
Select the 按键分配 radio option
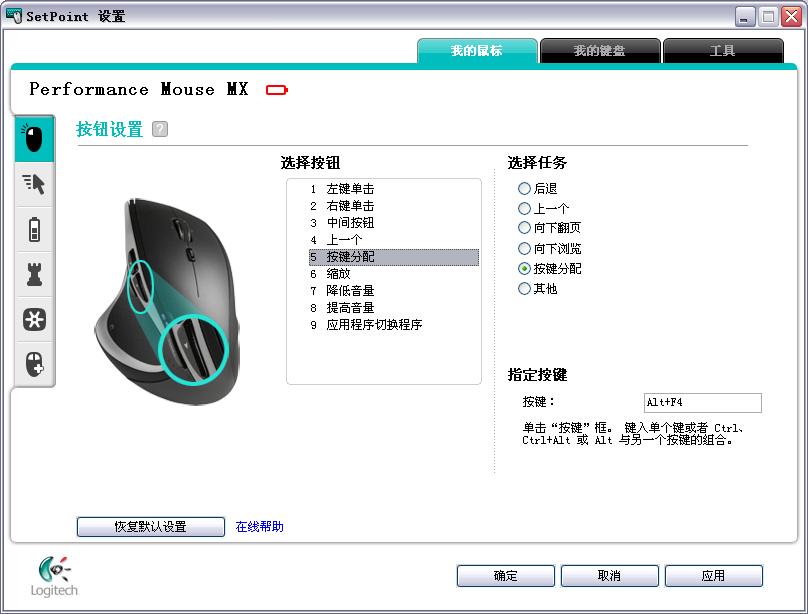pos(524,268)
